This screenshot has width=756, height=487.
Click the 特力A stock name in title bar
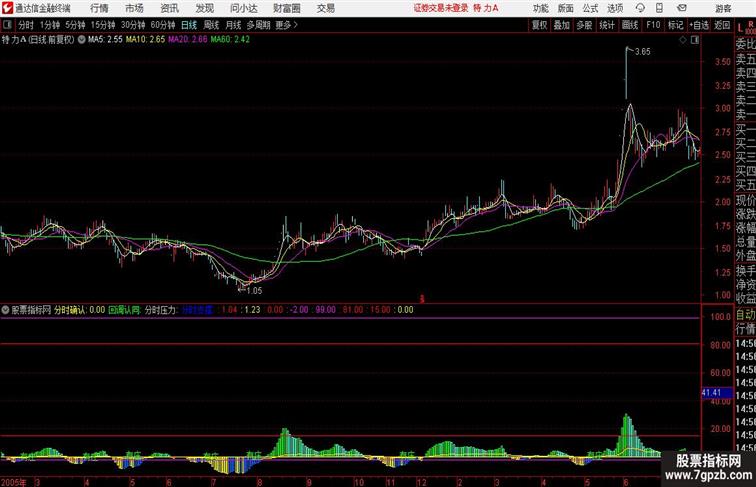click(x=486, y=8)
